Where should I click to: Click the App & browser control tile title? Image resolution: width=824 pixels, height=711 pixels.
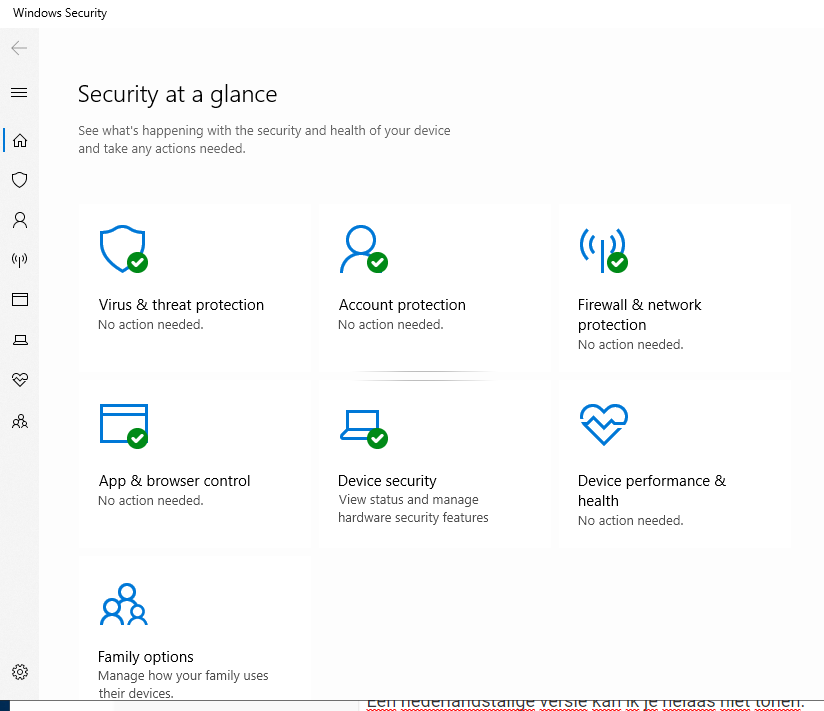174,481
